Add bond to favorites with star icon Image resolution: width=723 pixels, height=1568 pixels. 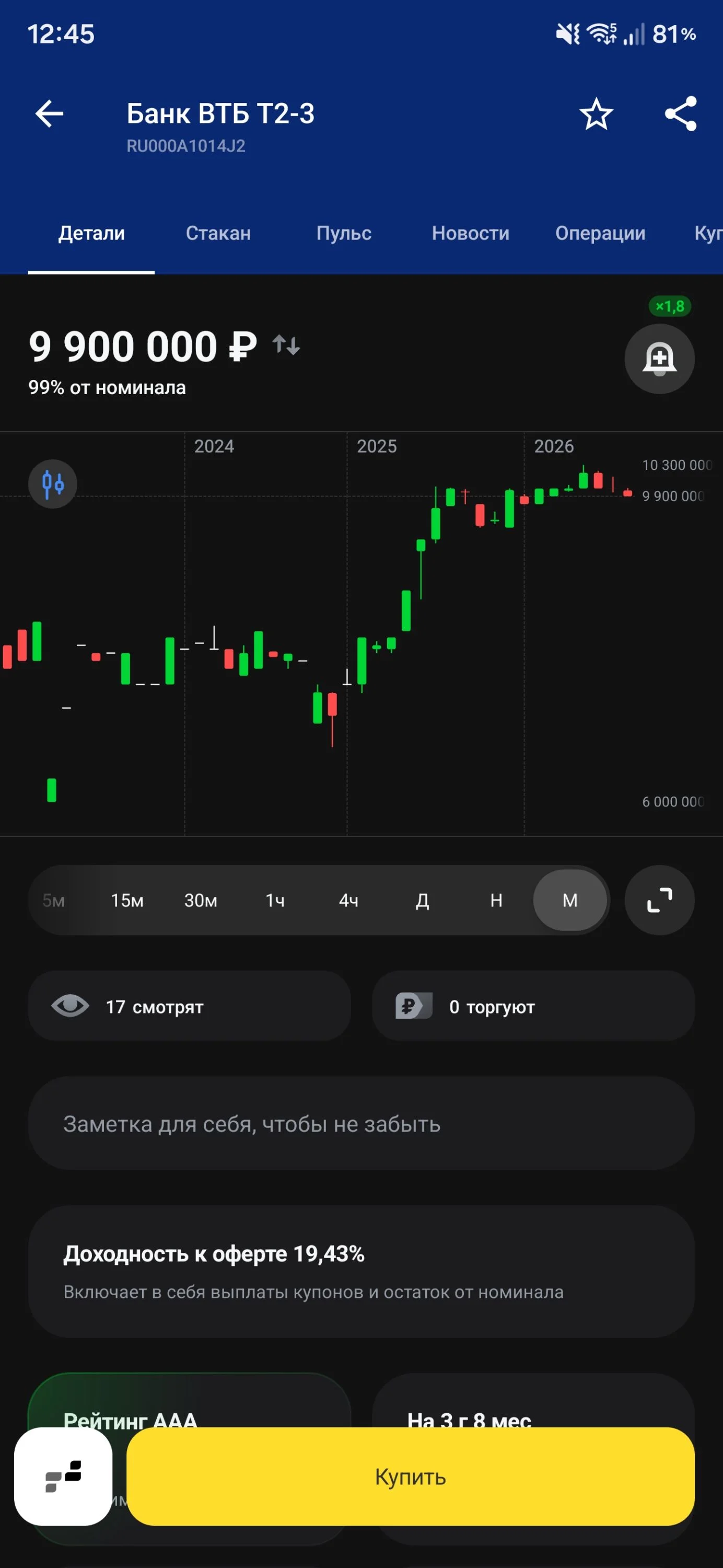click(596, 114)
